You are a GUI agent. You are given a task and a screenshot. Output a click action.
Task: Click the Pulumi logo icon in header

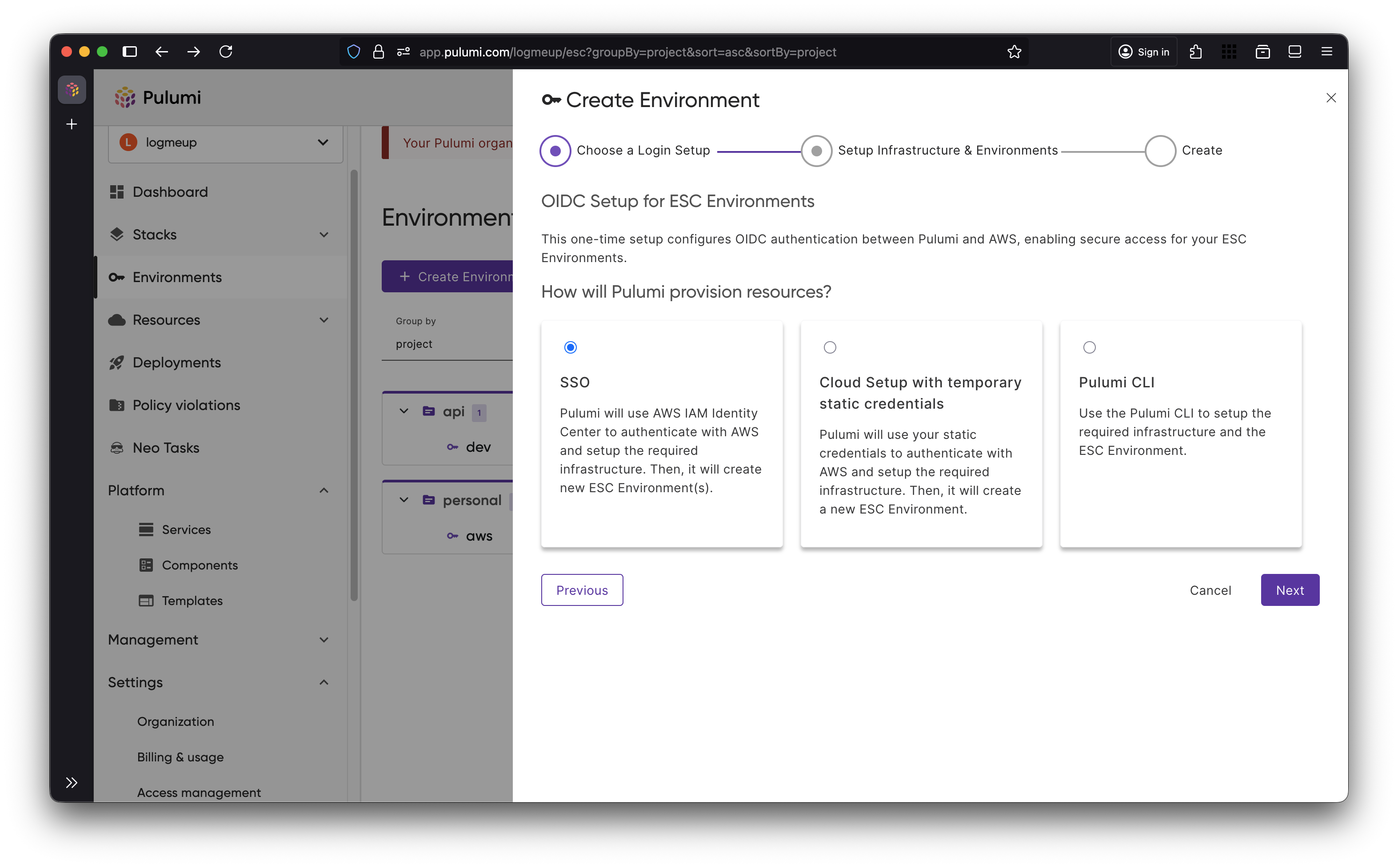(124, 98)
